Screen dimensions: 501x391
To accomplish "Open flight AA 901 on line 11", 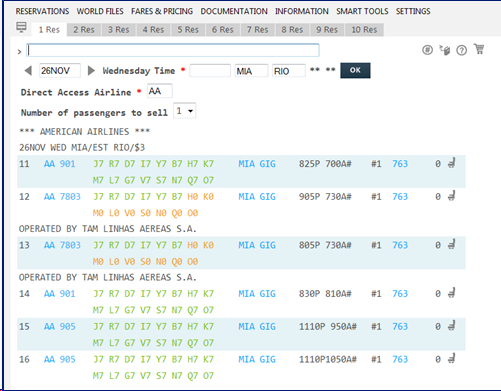I will tap(60, 164).
